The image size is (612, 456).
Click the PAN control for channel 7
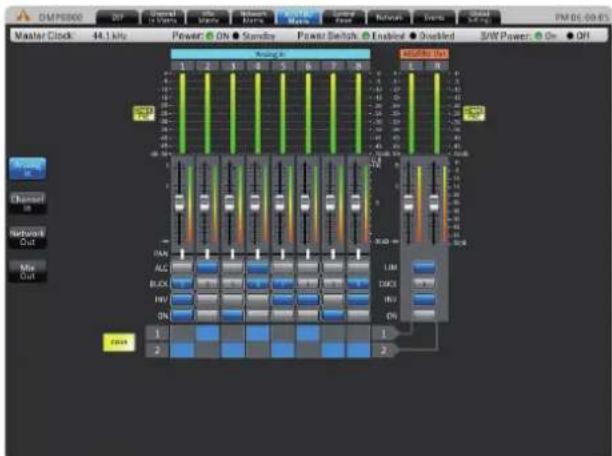click(333, 254)
